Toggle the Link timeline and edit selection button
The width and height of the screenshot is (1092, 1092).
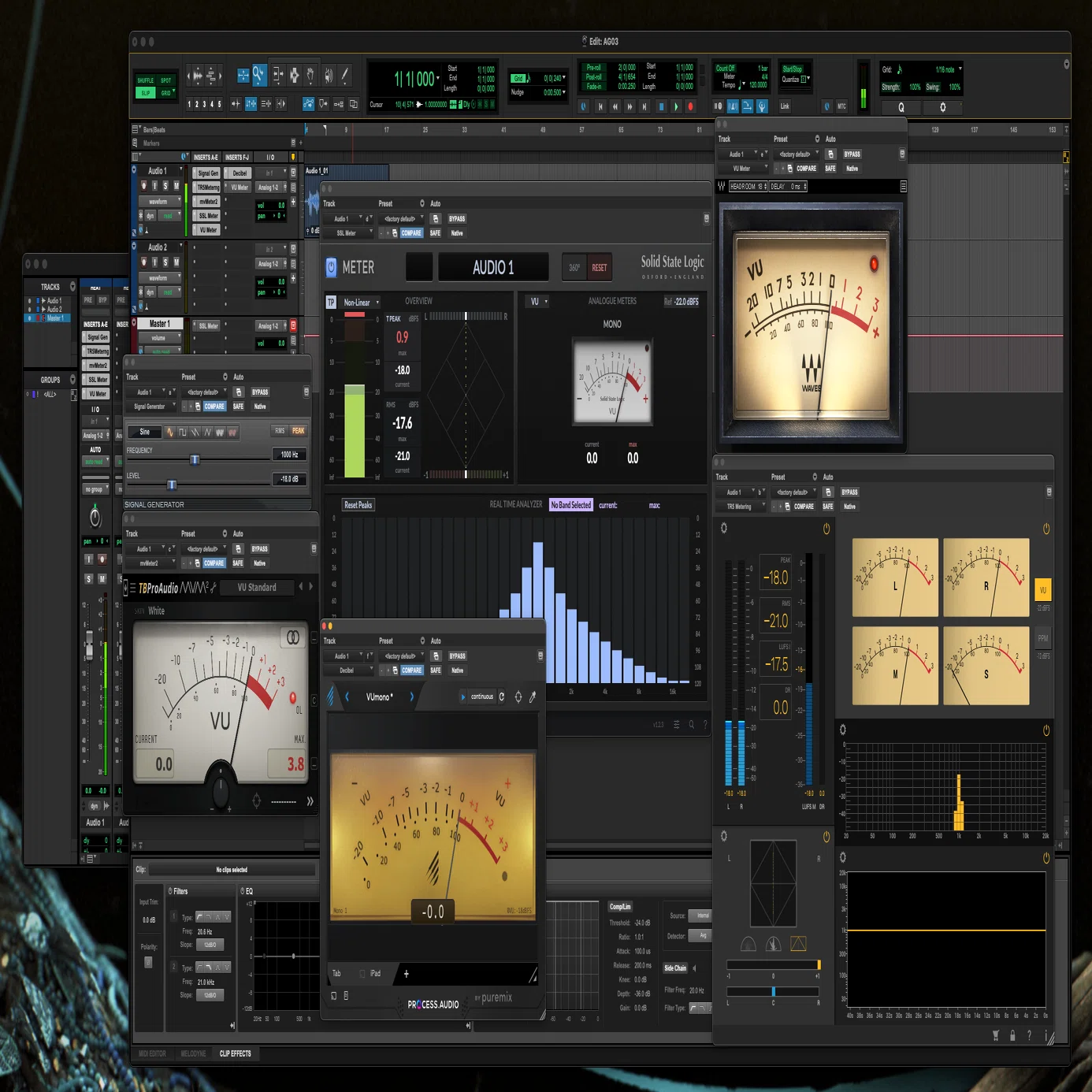click(x=785, y=106)
